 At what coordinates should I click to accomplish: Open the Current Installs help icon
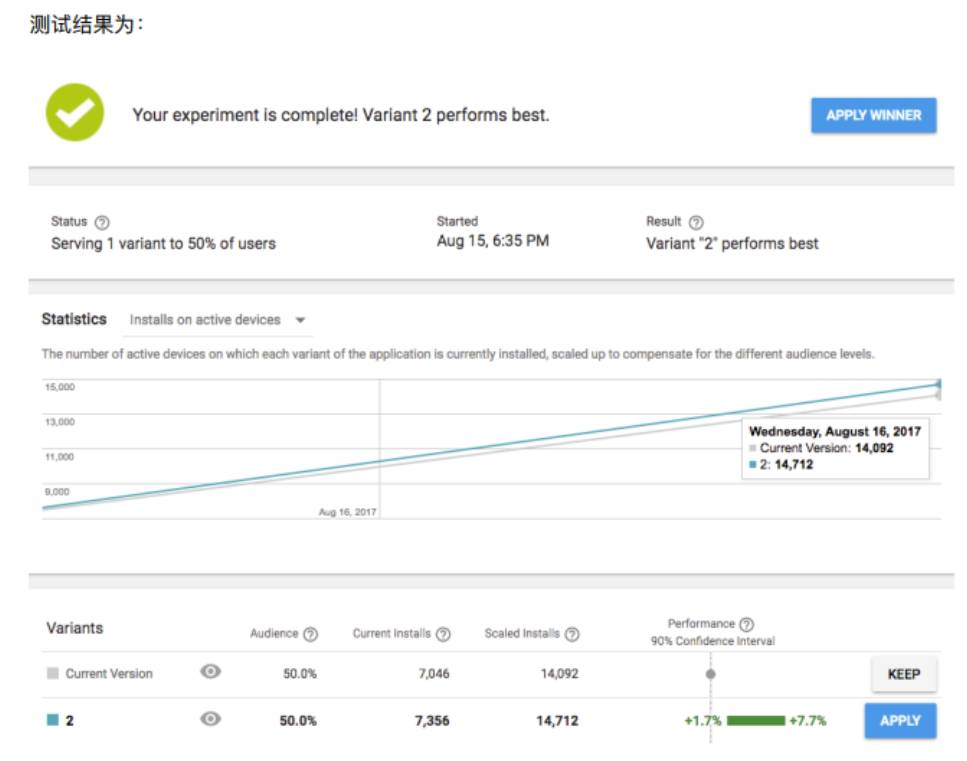pyautogui.click(x=443, y=634)
